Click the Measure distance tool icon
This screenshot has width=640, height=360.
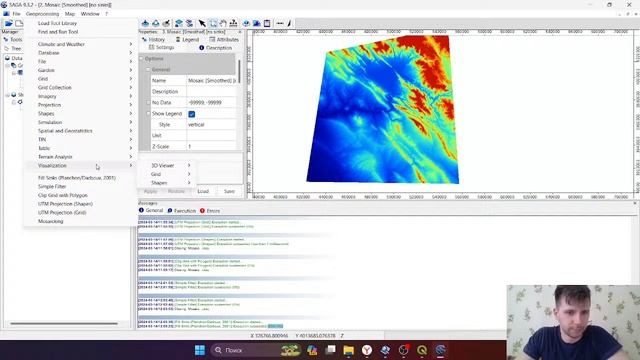[233, 23]
